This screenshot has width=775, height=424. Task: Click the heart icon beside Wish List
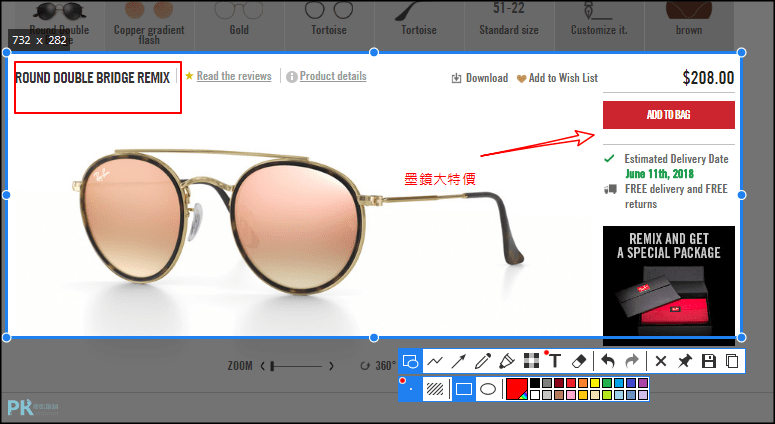(521, 79)
